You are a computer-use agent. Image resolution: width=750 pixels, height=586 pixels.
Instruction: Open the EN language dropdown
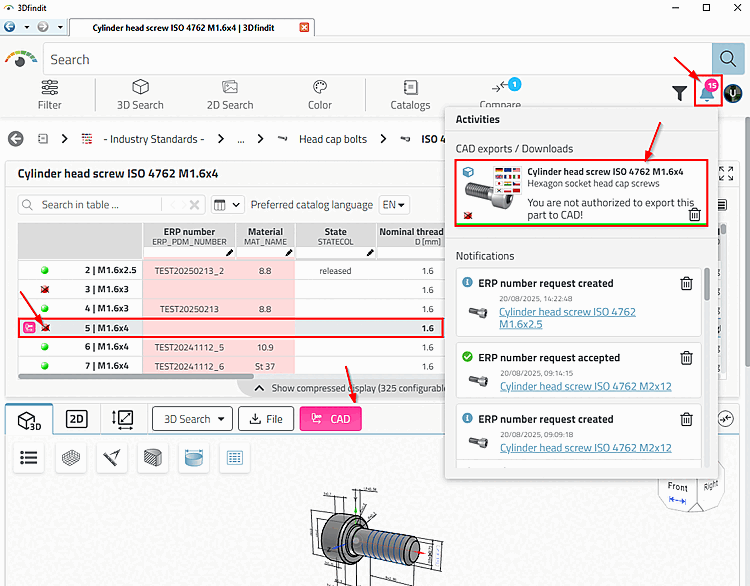click(394, 205)
